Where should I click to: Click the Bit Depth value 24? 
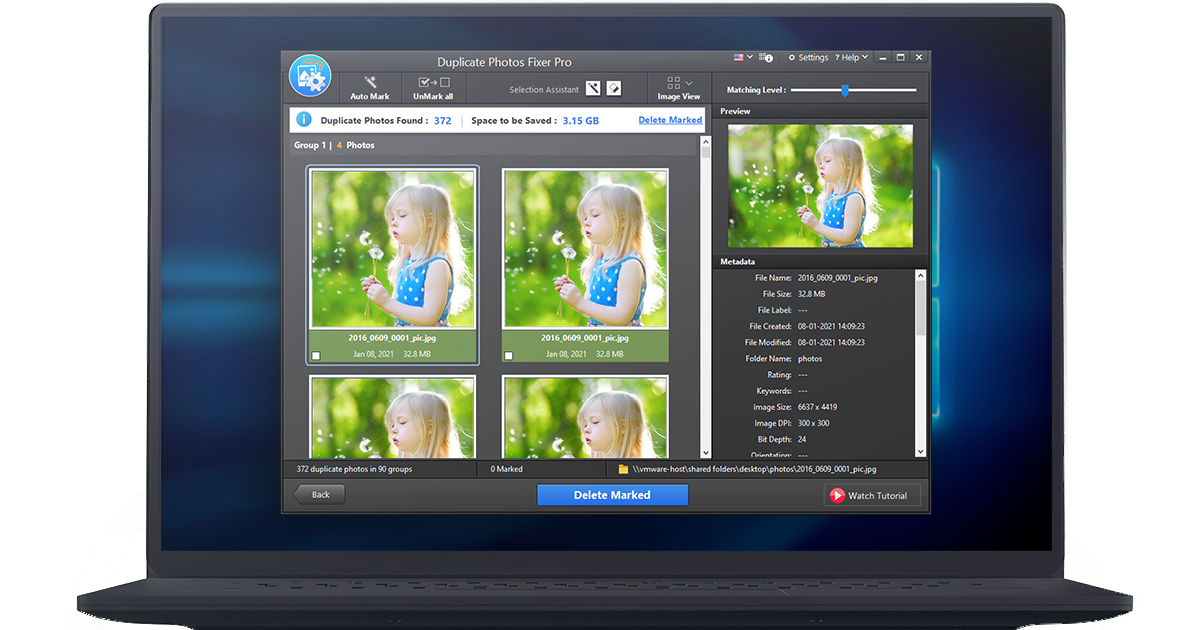(x=802, y=439)
